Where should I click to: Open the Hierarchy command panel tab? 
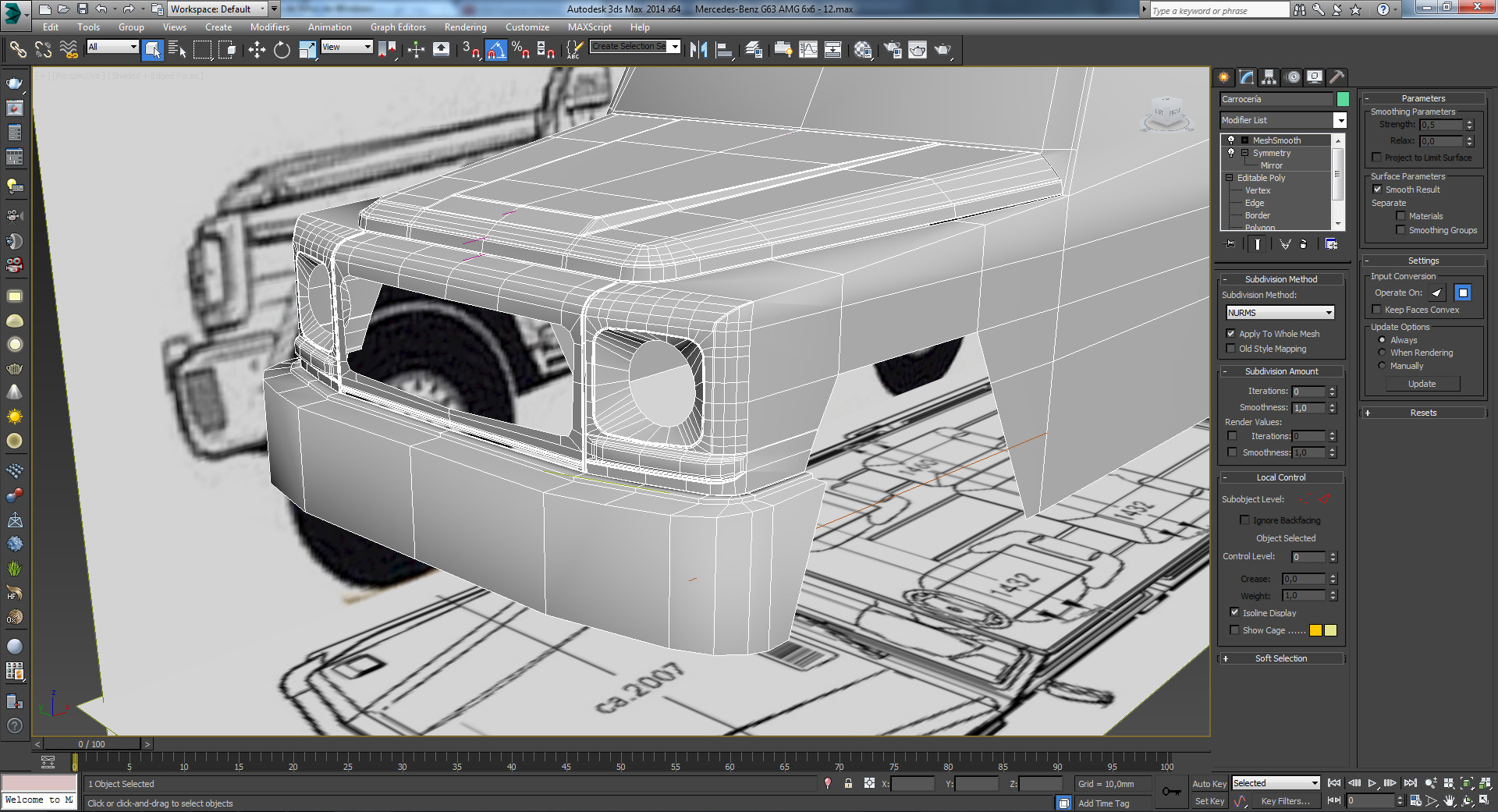(x=1269, y=76)
